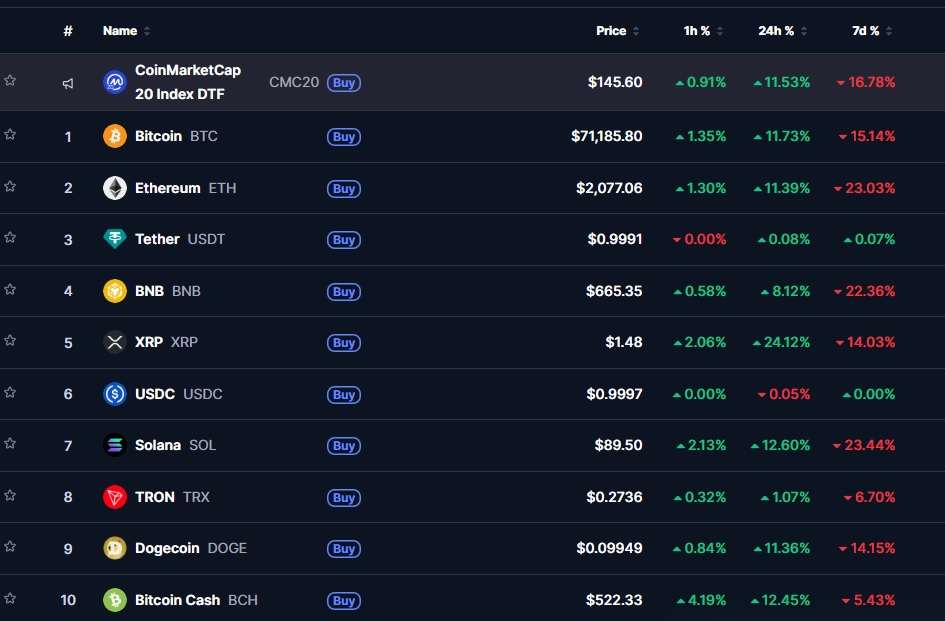The image size is (945, 621).
Task: Click the green 24.12% change for XRP
Action: click(x=782, y=342)
